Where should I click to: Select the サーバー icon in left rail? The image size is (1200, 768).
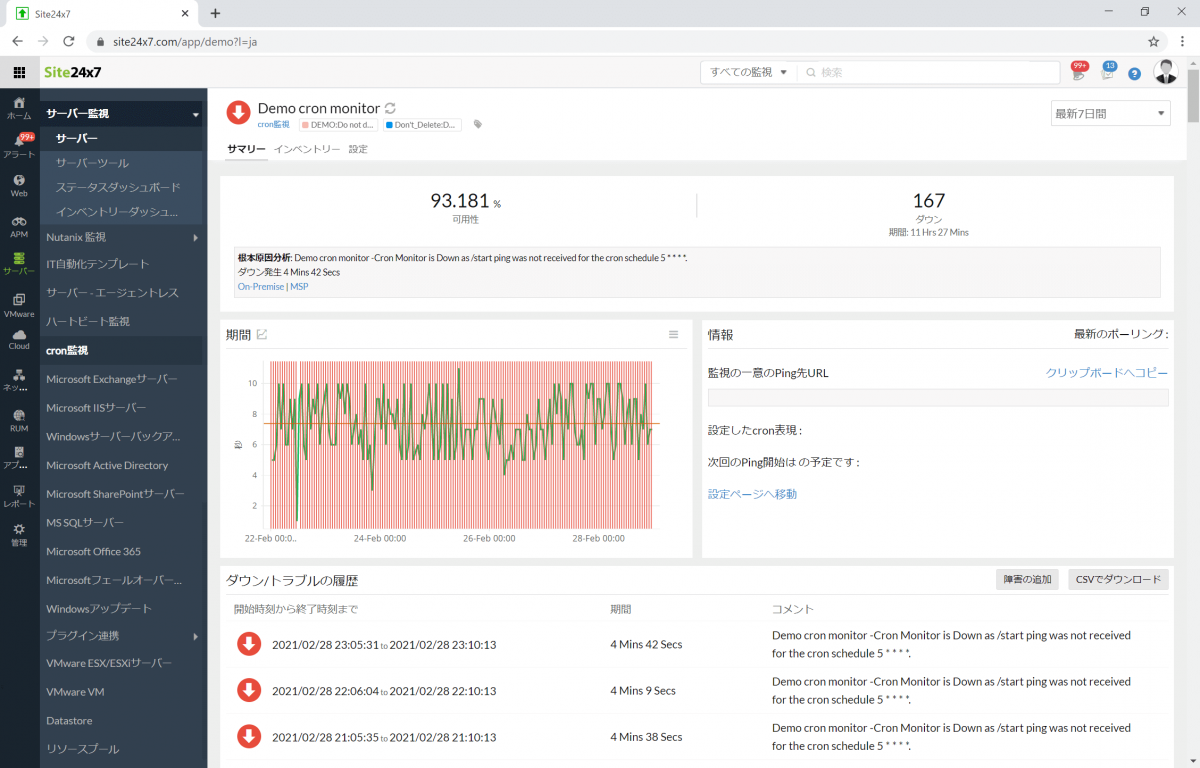click(x=19, y=264)
